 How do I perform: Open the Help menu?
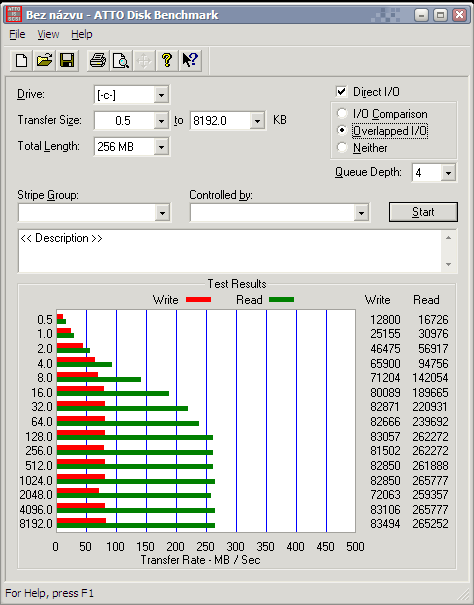tap(81, 34)
